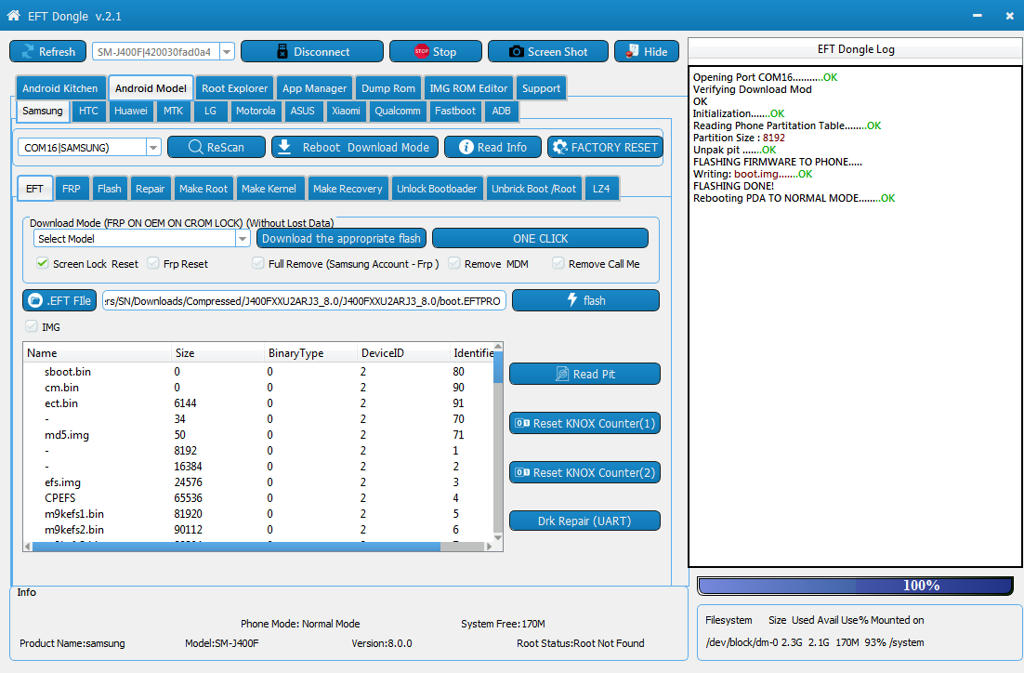Click ReScan magnifier button
Screen dimensions: 1024x673
[216, 147]
